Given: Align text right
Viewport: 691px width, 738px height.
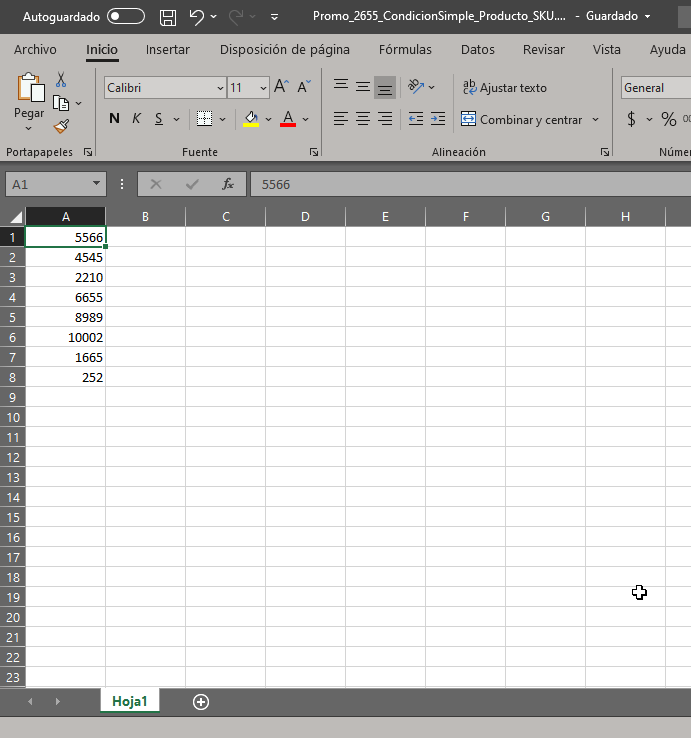Looking at the screenshot, I should pos(385,119).
